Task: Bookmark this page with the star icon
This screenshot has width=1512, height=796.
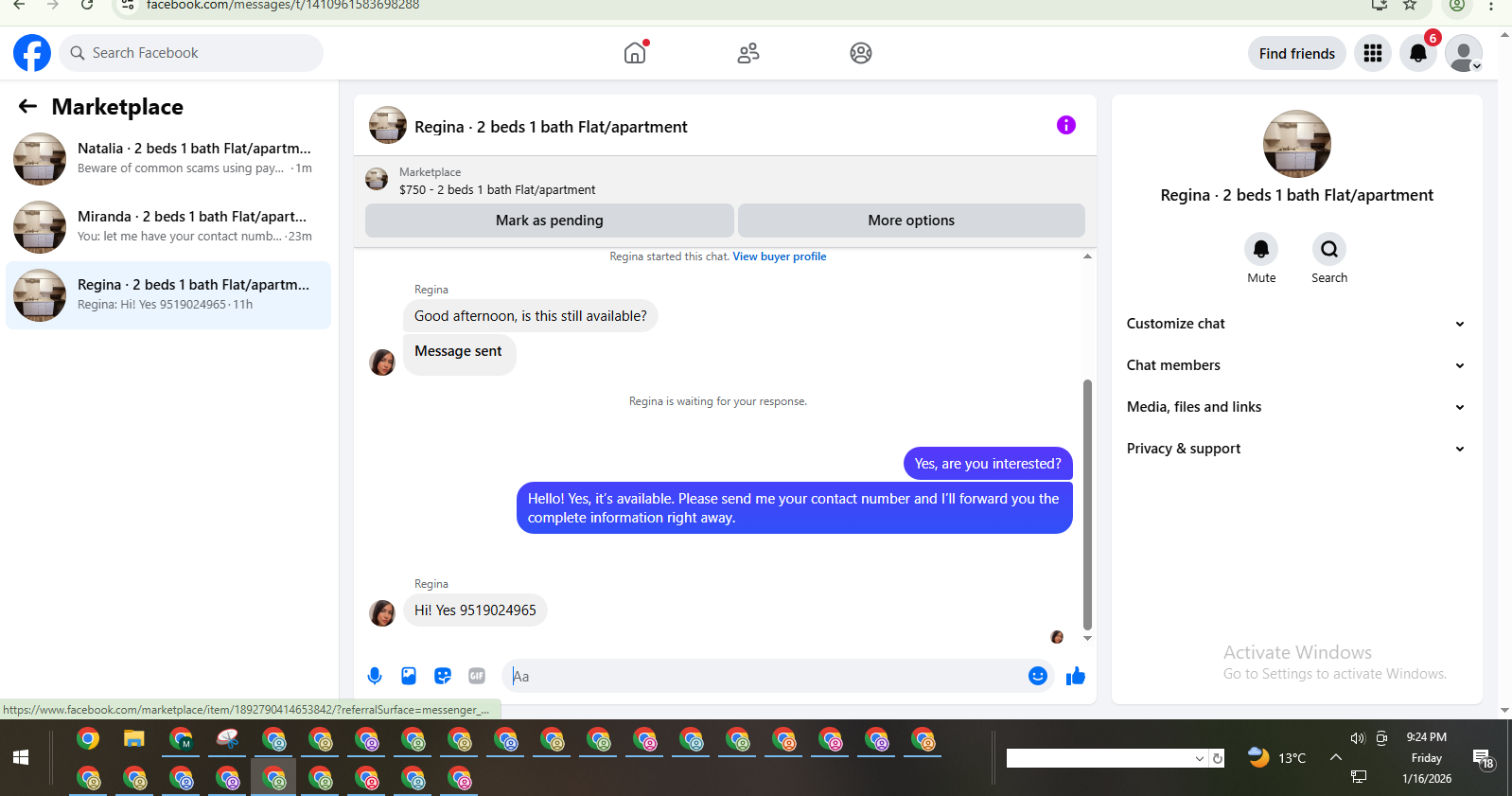Action: point(1410,5)
